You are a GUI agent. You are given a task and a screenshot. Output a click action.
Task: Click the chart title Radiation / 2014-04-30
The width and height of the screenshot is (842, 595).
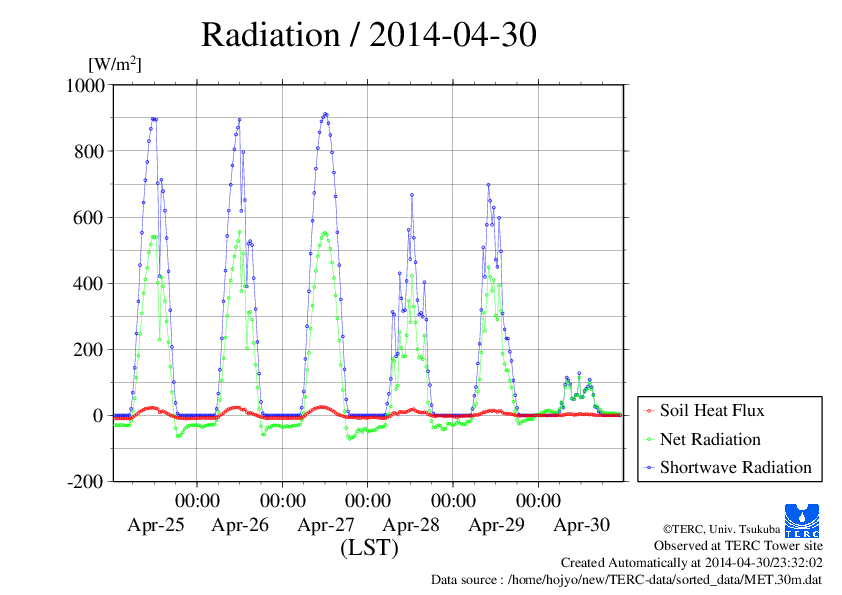click(x=368, y=35)
